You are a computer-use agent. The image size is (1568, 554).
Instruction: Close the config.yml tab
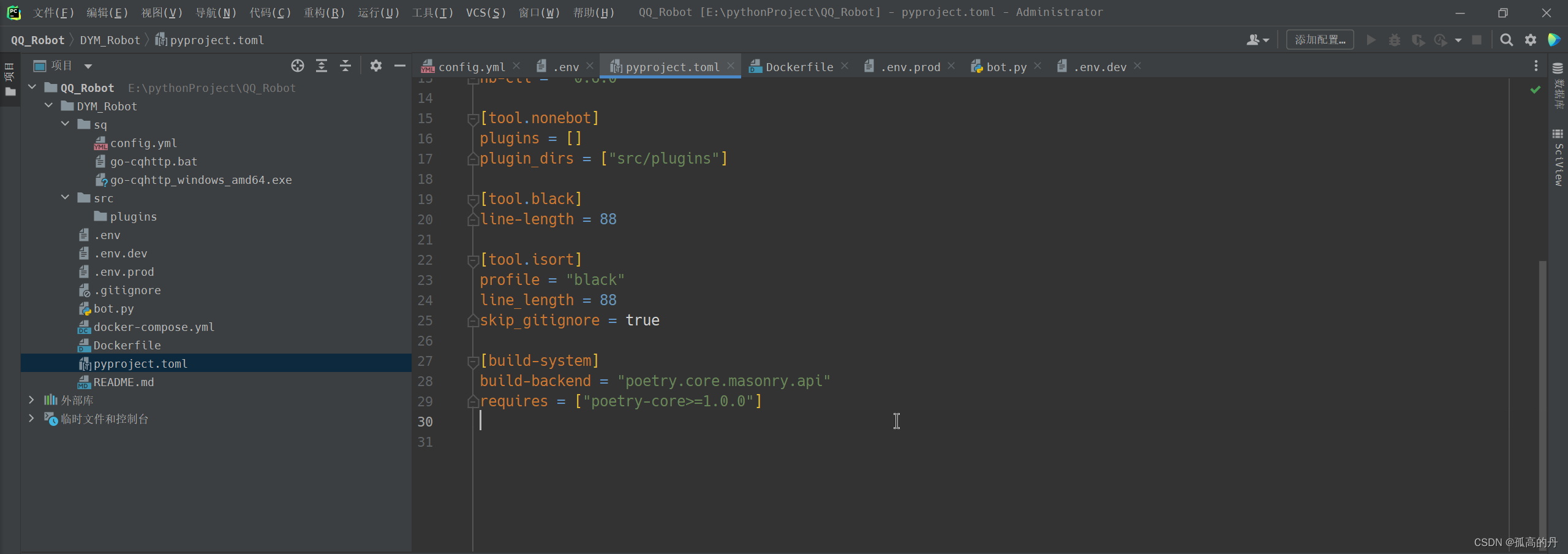click(516, 66)
